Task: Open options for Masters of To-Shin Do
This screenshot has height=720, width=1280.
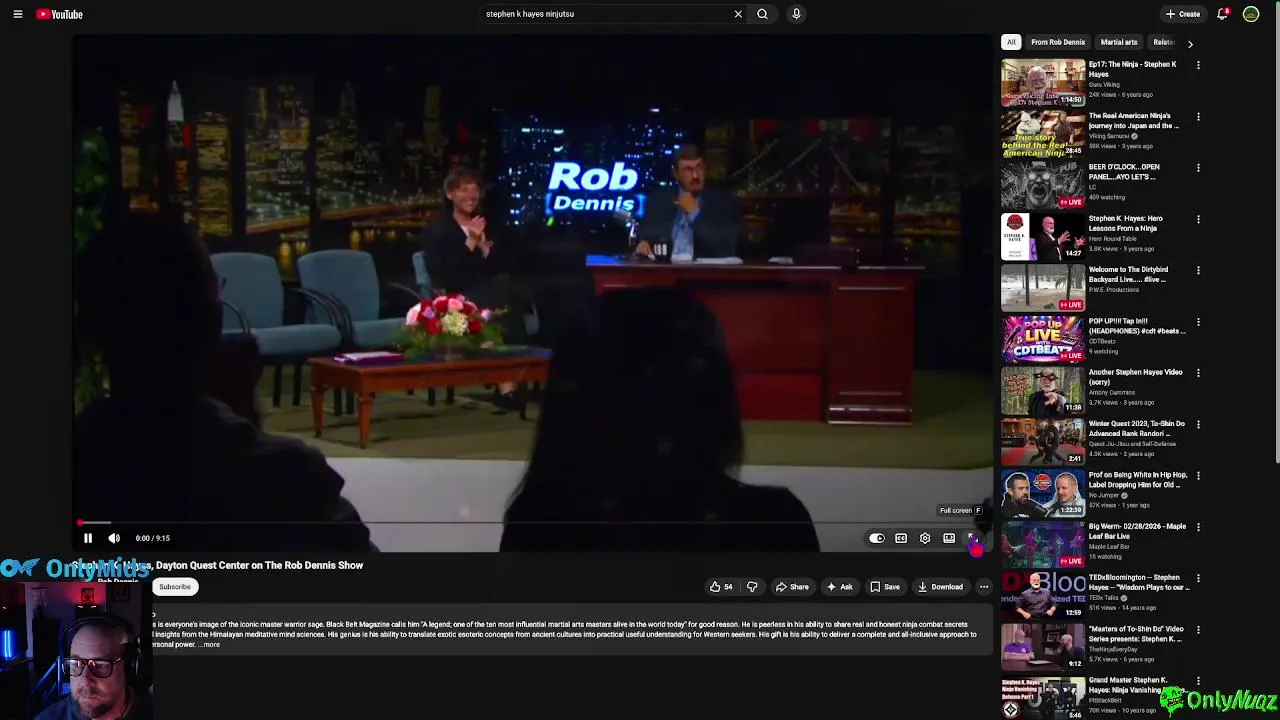Action: point(1198,630)
